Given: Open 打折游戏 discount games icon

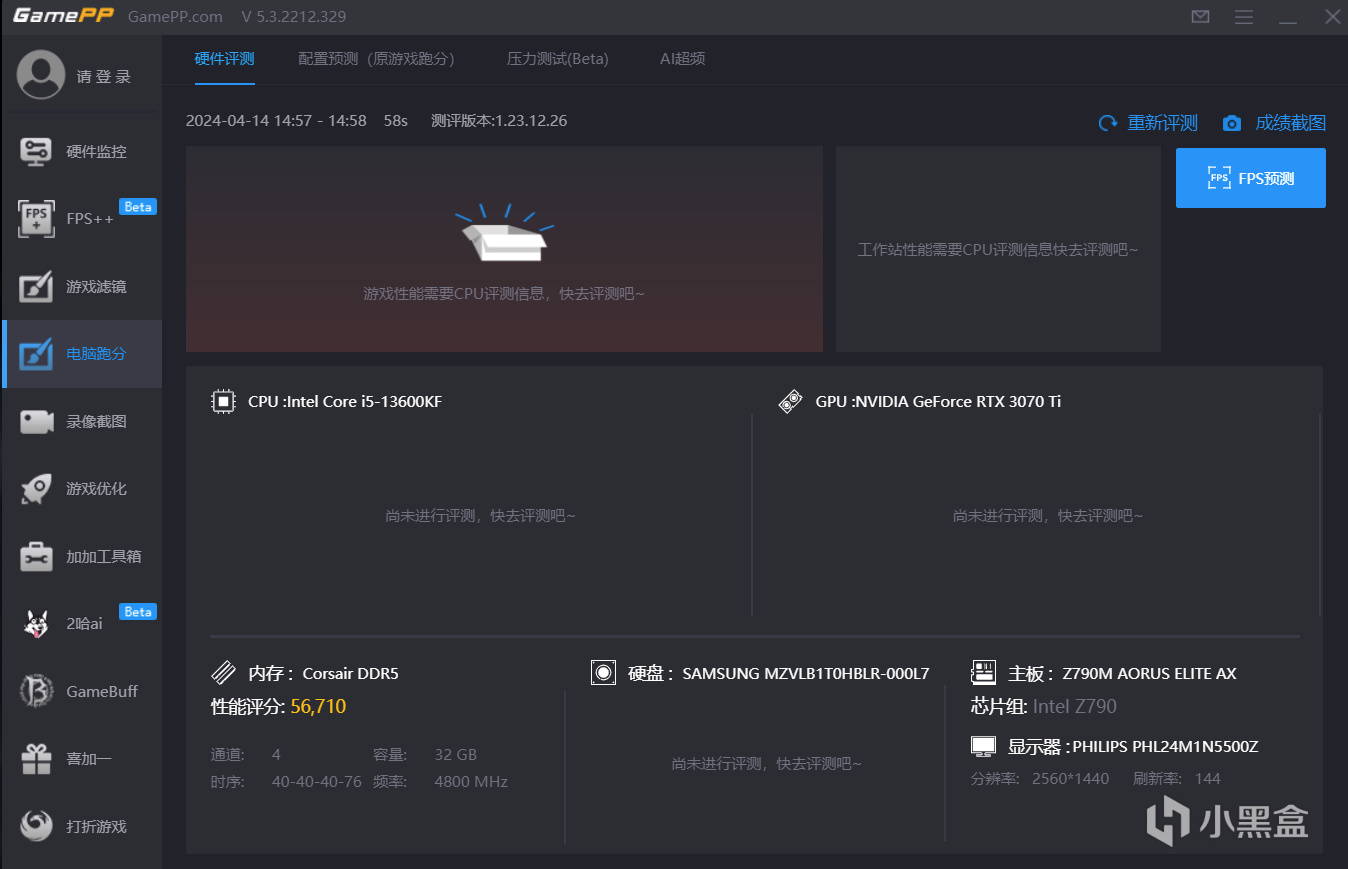Looking at the screenshot, I should (x=37, y=826).
